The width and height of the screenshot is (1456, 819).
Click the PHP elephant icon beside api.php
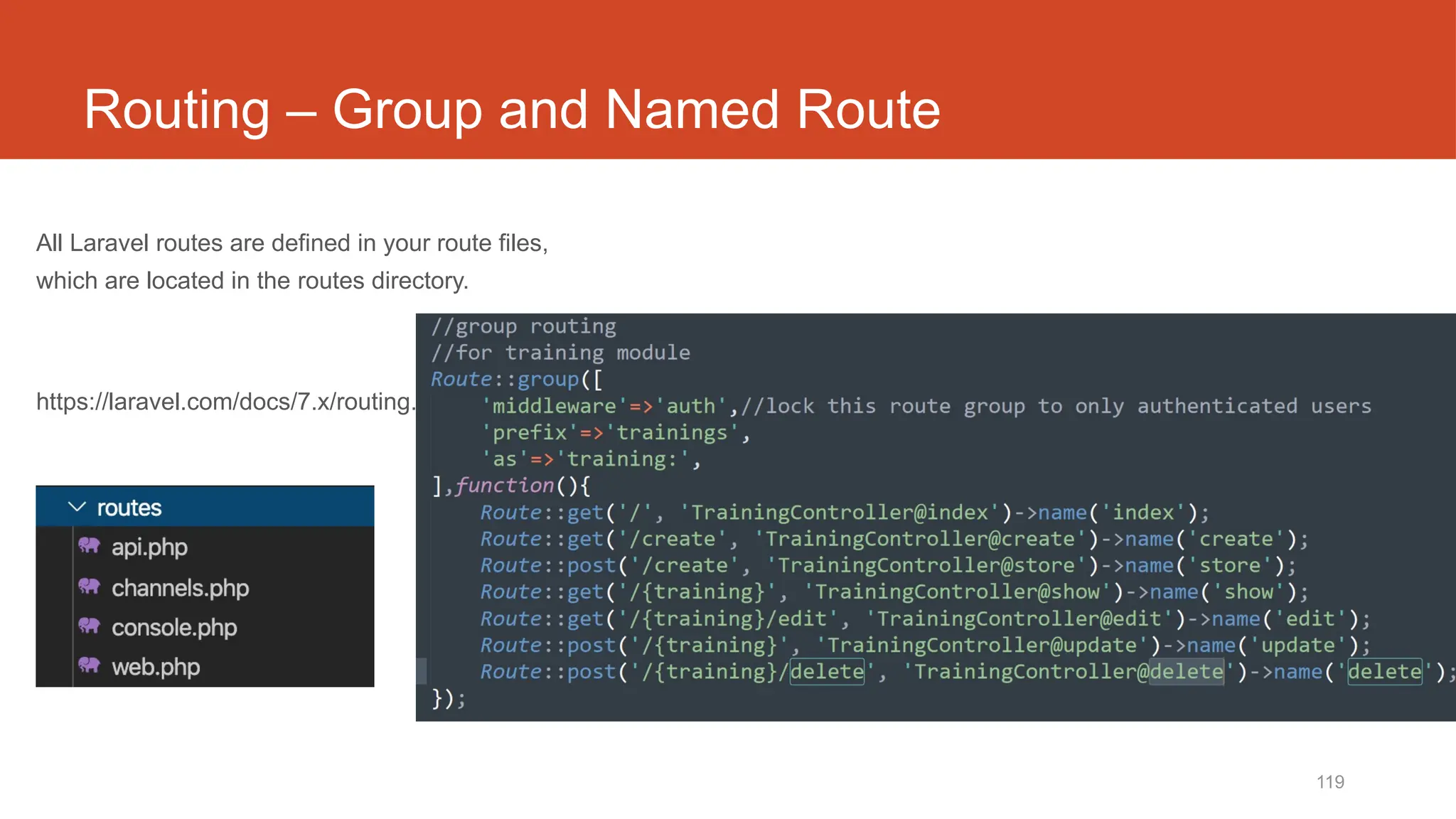click(x=89, y=546)
